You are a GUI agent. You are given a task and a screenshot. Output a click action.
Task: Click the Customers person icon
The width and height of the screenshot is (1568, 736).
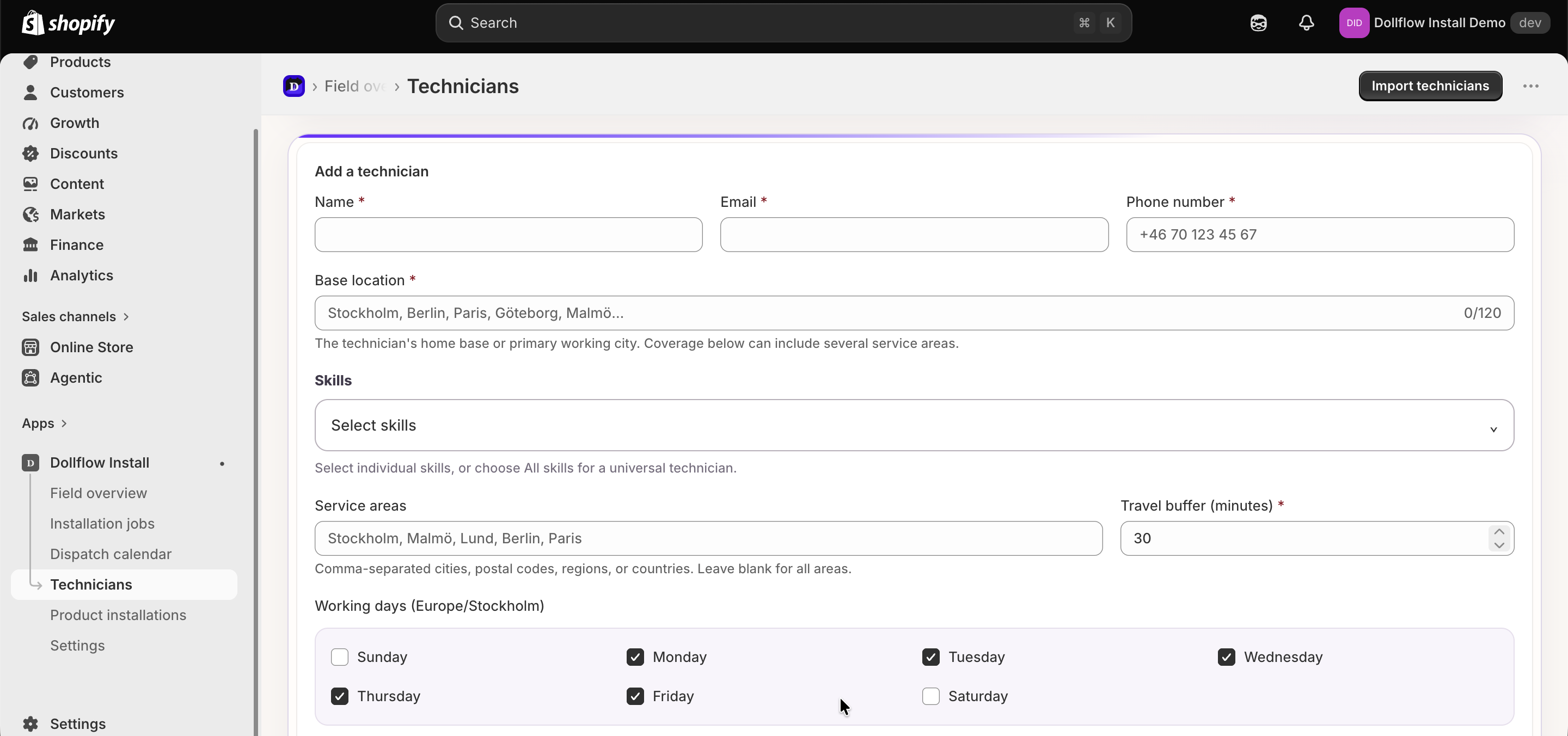(x=30, y=93)
